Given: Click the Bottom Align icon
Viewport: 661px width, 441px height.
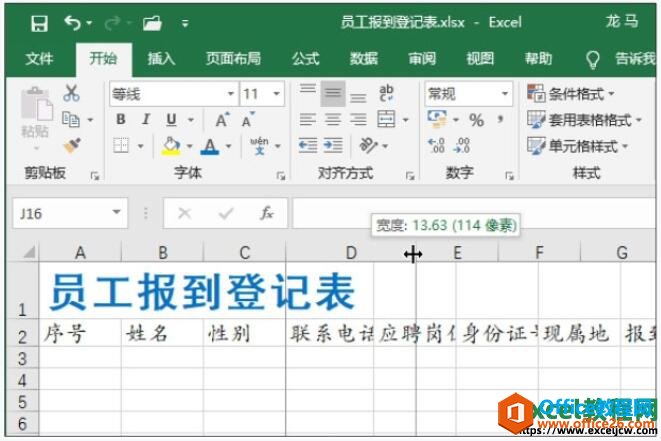Looking at the screenshot, I should (x=358, y=97).
